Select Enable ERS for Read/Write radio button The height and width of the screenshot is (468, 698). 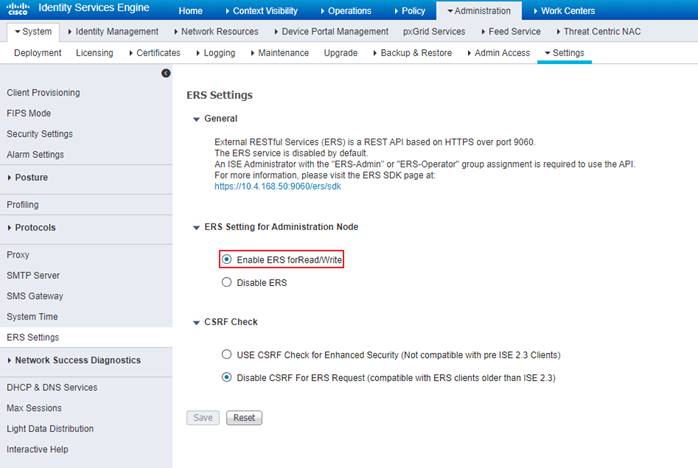227,259
